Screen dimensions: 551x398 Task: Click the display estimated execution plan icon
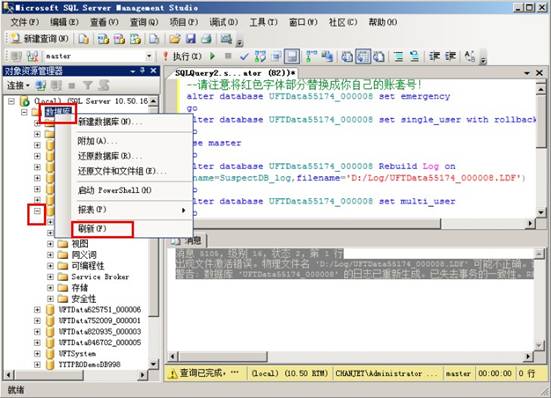click(x=260, y=56)
